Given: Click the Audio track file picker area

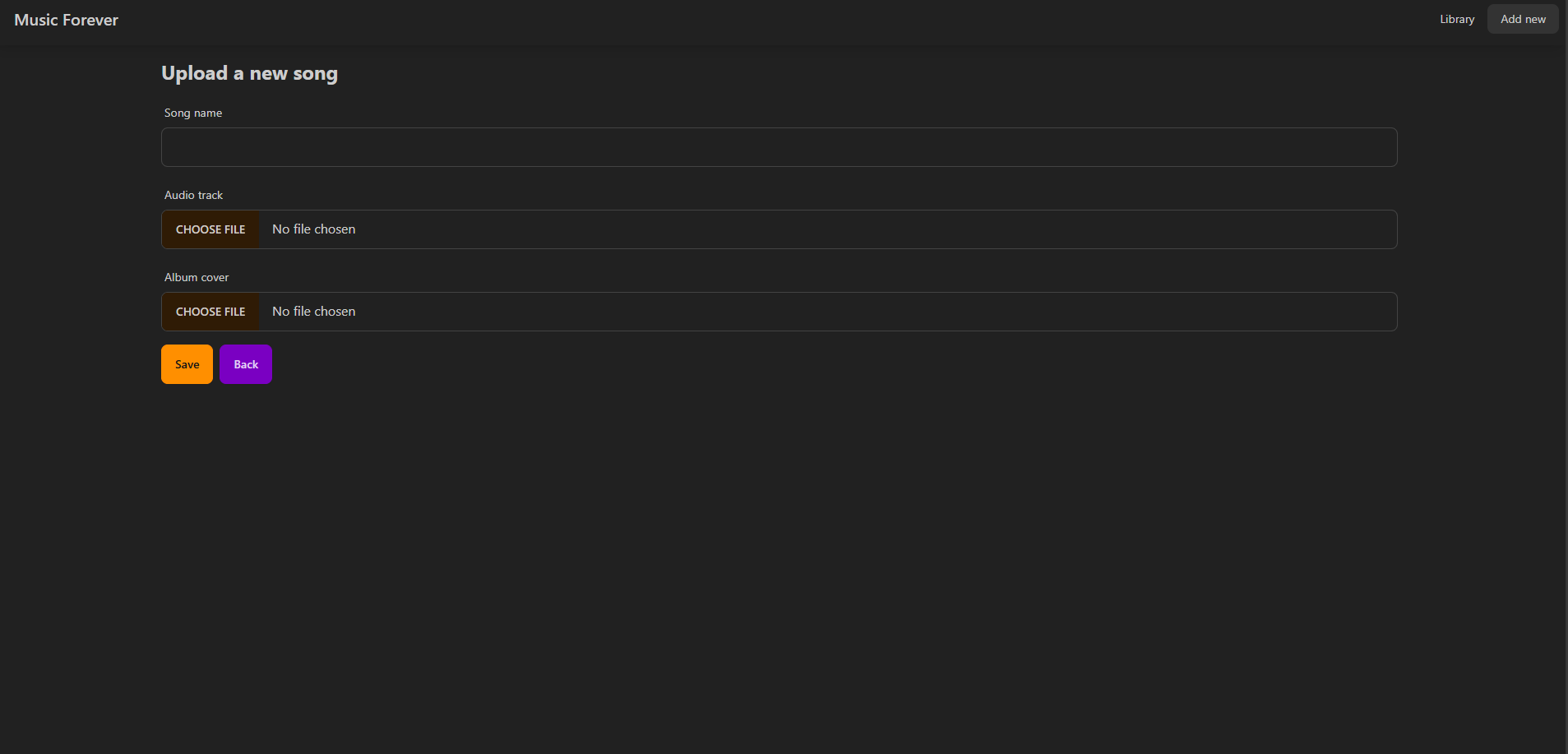Looking at the screenshot, I should [x=778, y=229].
